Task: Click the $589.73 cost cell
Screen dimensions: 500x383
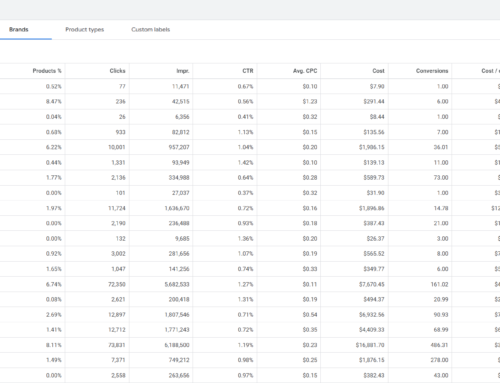Action: [x=374, y=177]
